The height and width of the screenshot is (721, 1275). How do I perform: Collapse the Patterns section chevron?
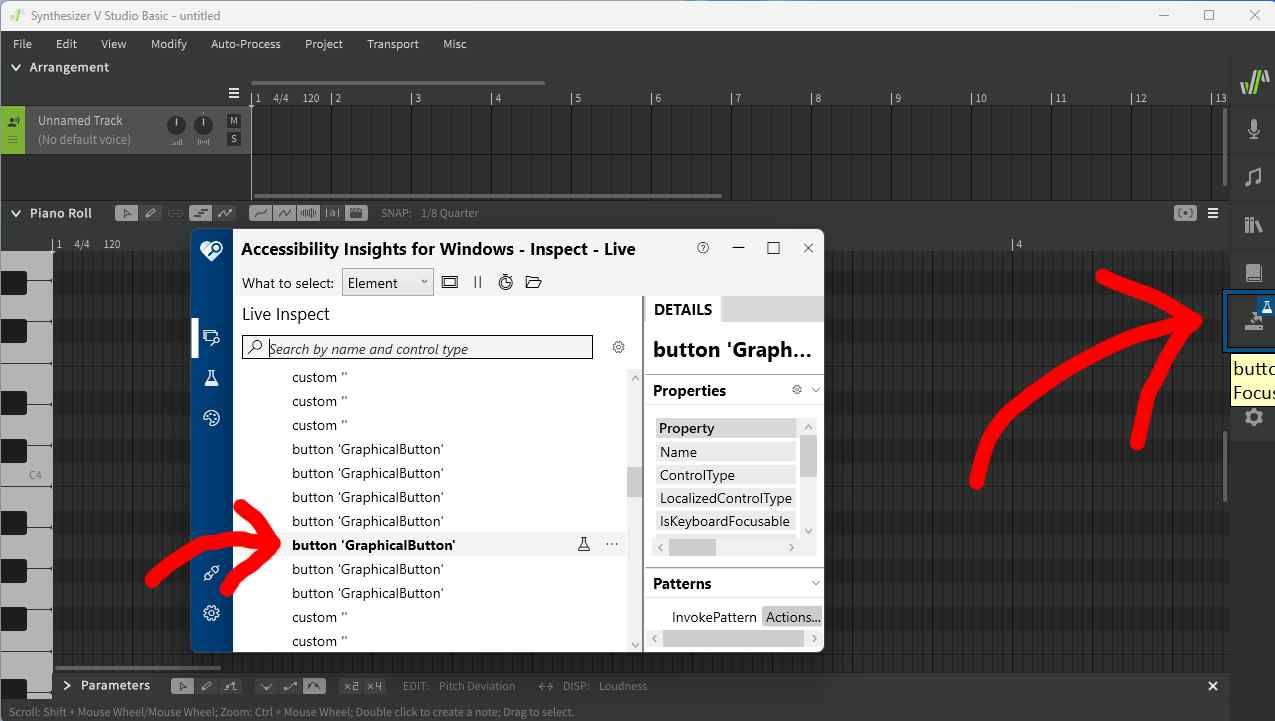pyautogui.click(x=815, y=583)
